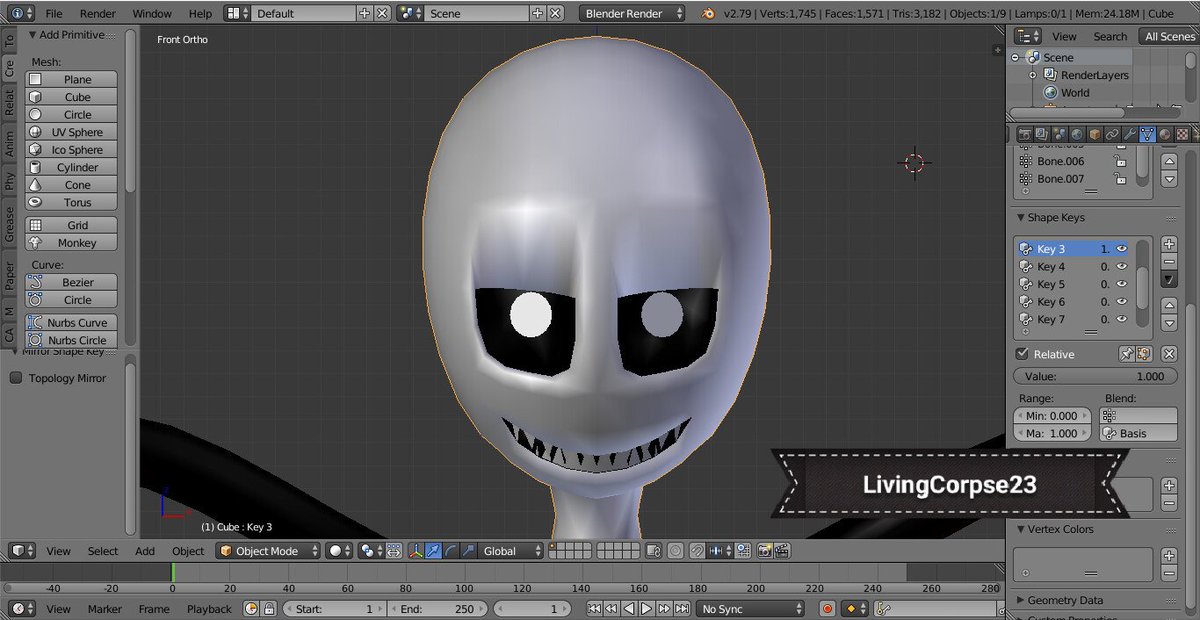
Task: Play the animation in reverse
Action: click(x=629, y=608)
